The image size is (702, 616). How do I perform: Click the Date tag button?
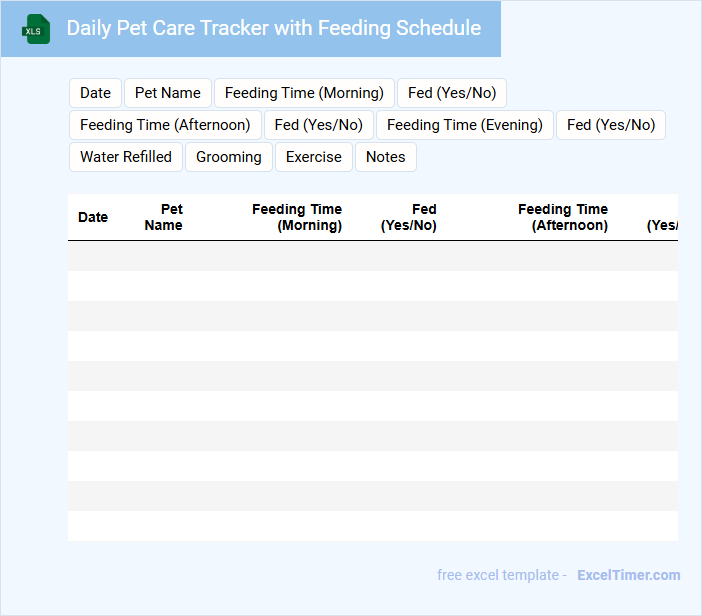tap(95, 93)
